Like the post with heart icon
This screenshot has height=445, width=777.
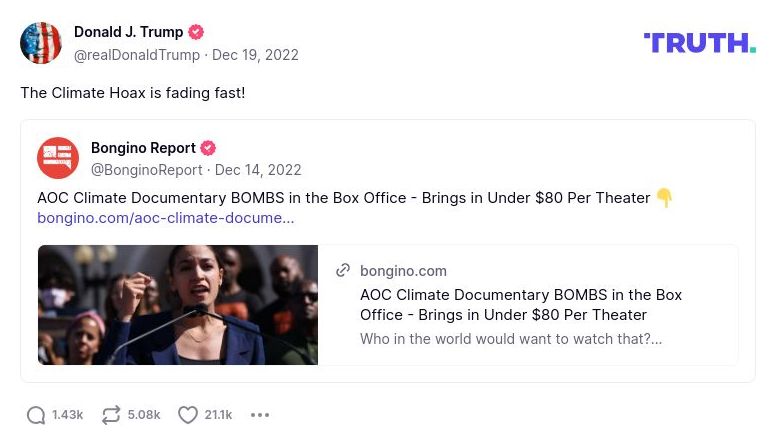[187, 415]
